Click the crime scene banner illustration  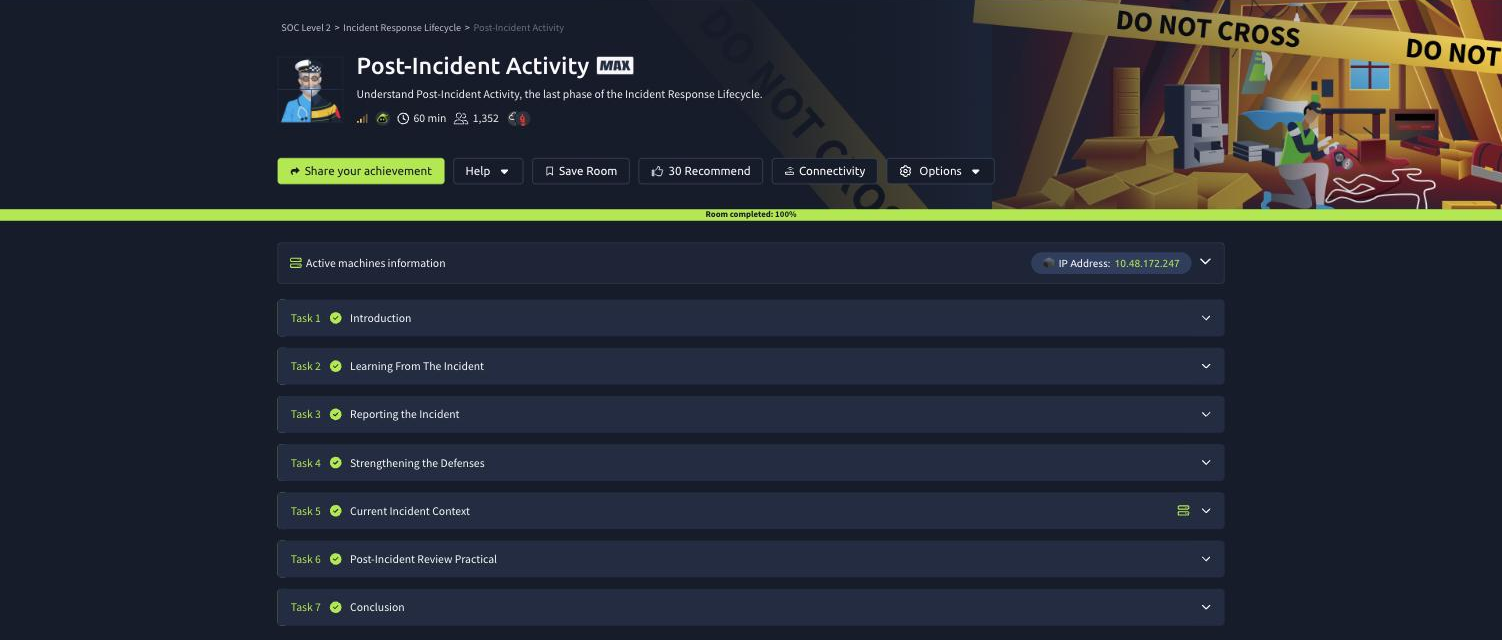[x=1246, y=104]
